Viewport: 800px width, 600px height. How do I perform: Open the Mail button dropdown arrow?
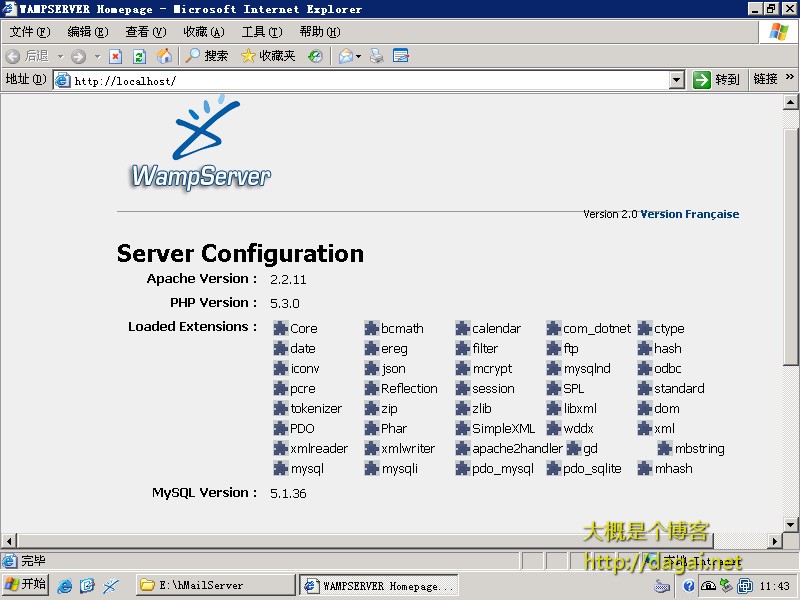pos(358,56)
